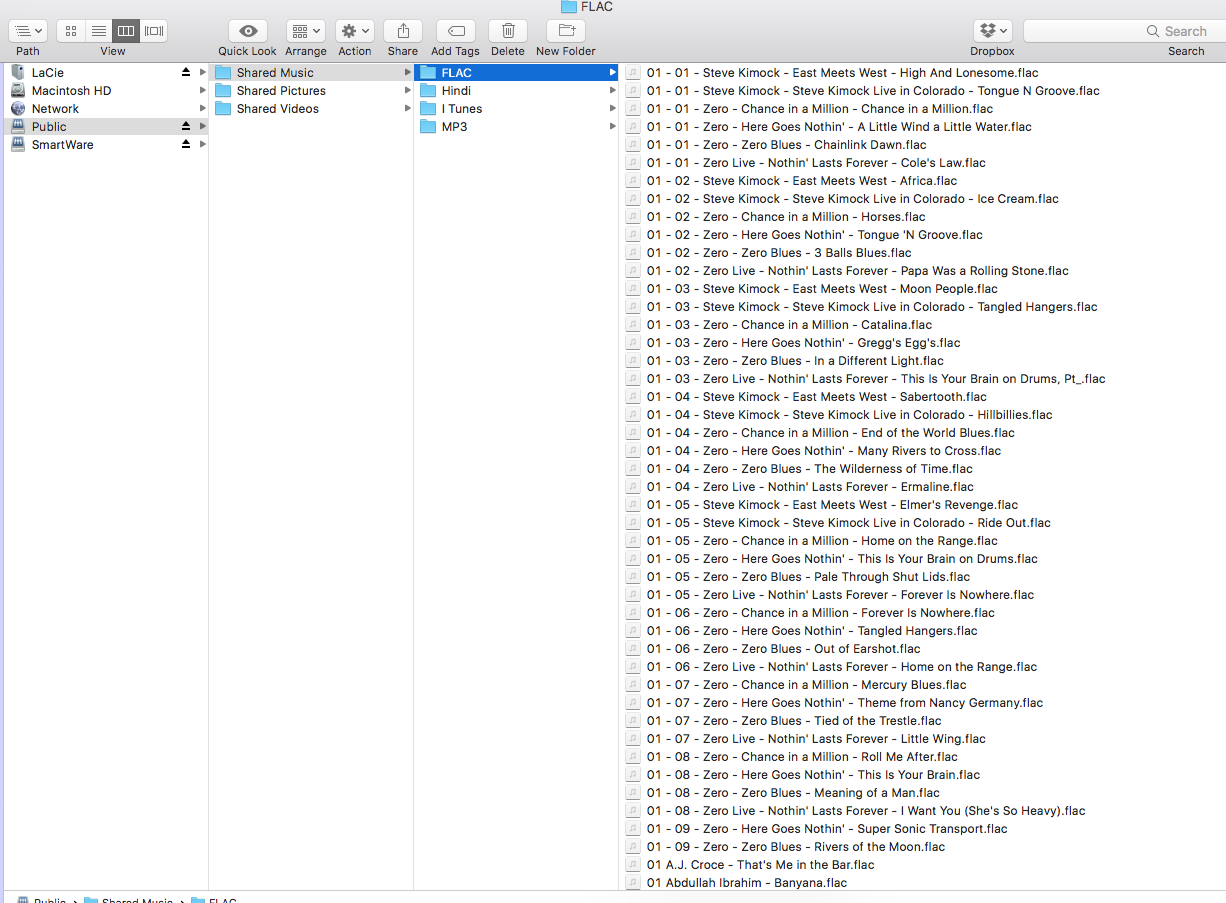Expand arrow beside Macintosh HD
This screenshot has height=903, width=1226.
click(x=203, y=90)
